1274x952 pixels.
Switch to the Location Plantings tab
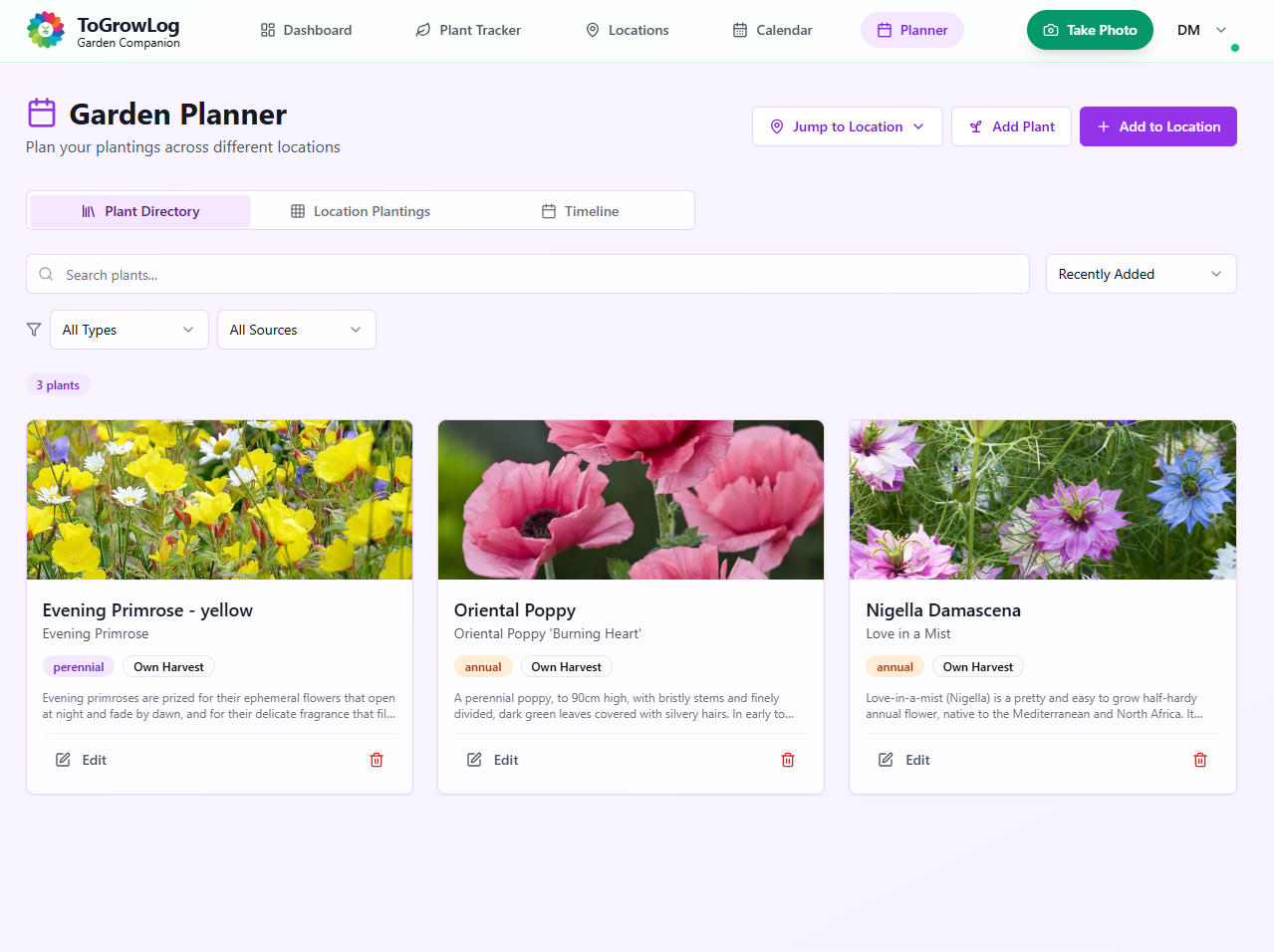361,211
